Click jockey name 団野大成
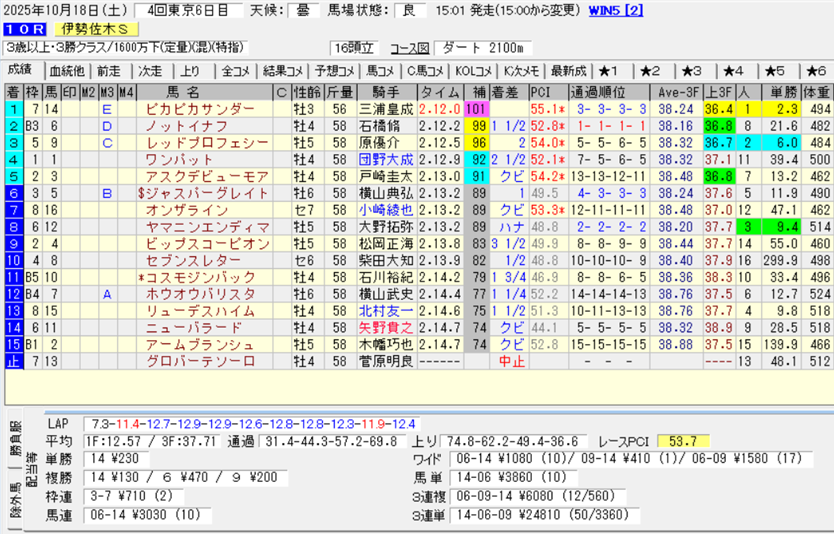Viewport: 834px width, 534px height. (x=385, y=159)
